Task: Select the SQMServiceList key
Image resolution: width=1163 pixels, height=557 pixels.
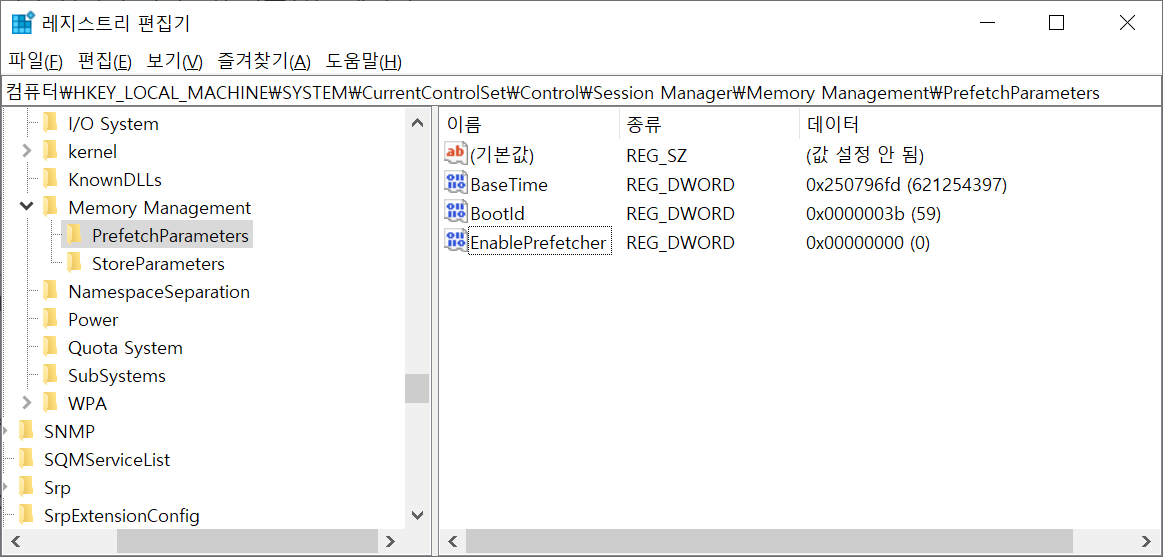Action: pyautogui.click(x=107, y=460)
